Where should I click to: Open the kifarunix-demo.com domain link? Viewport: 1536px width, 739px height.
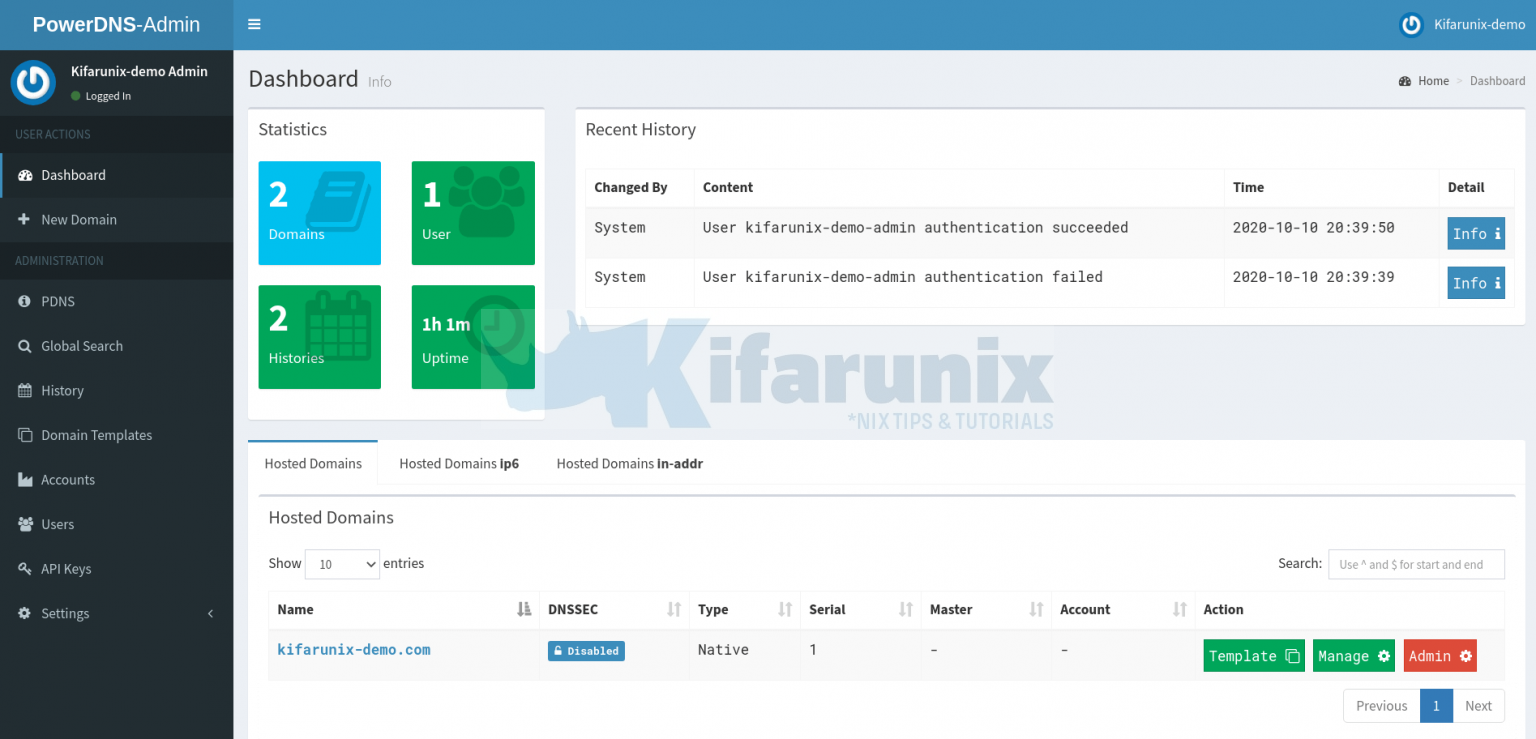[x=353, y=650]
